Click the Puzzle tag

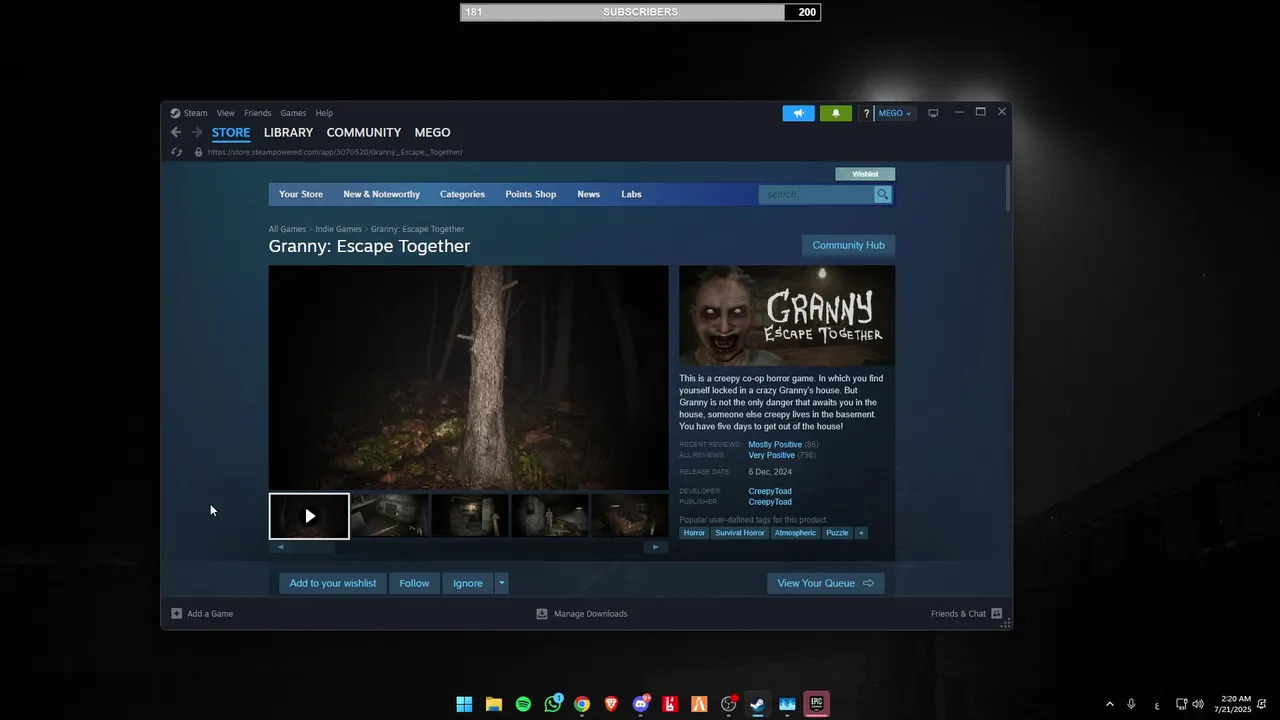pos(837,533)
